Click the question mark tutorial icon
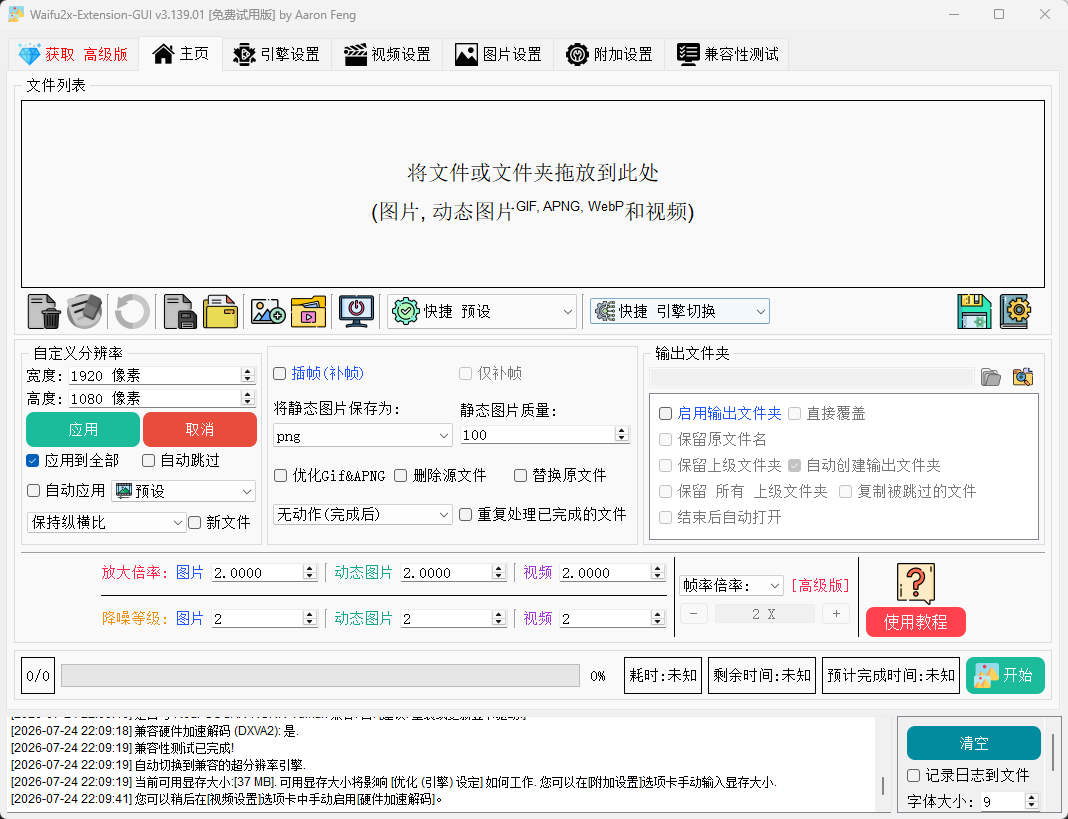 [x=915, y=583]
